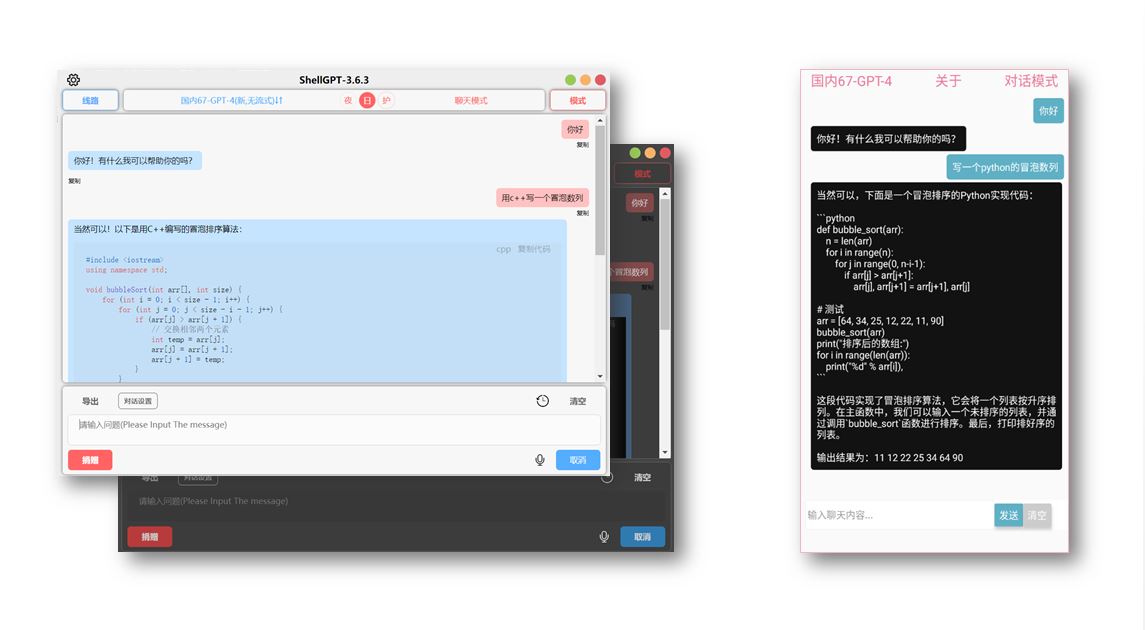Viewport: 1145px width, 630px height.
Task: Click blue 取消 button in light window
Action: 578,460
